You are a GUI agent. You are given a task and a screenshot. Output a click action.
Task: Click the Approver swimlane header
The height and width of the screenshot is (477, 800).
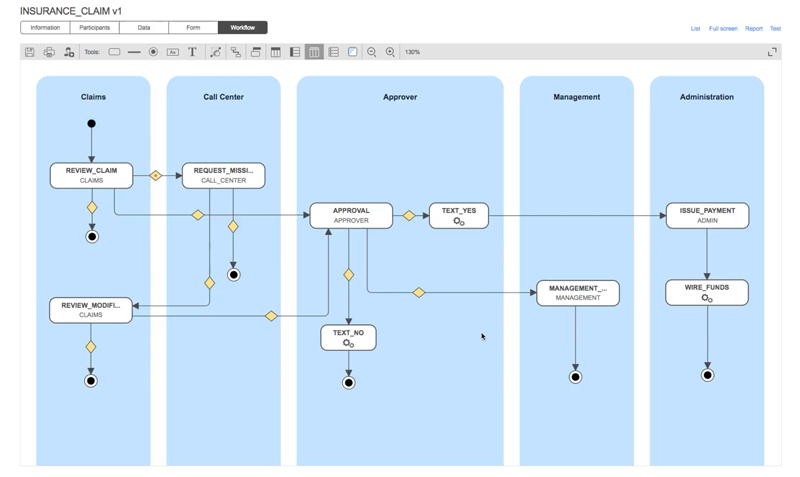[x=400, y=97]
